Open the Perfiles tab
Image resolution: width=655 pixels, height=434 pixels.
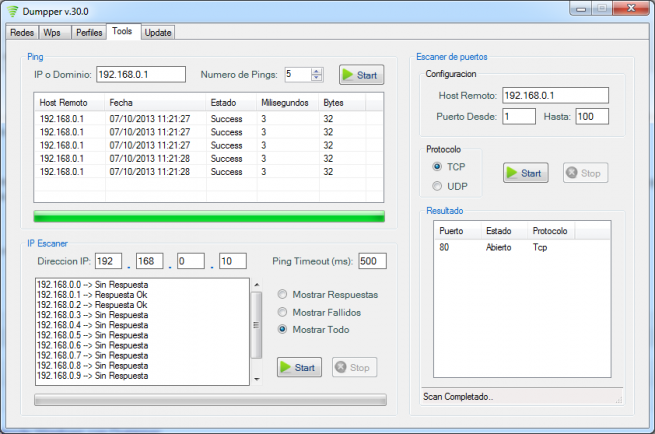pos(88,32)
